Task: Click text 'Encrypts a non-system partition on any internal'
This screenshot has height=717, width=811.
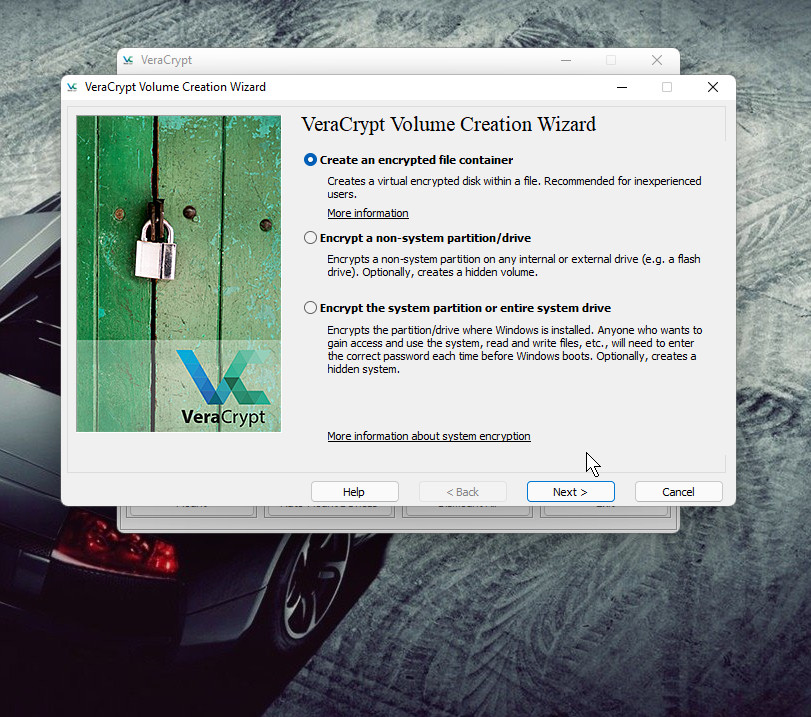Action: [x=442, y=259]
